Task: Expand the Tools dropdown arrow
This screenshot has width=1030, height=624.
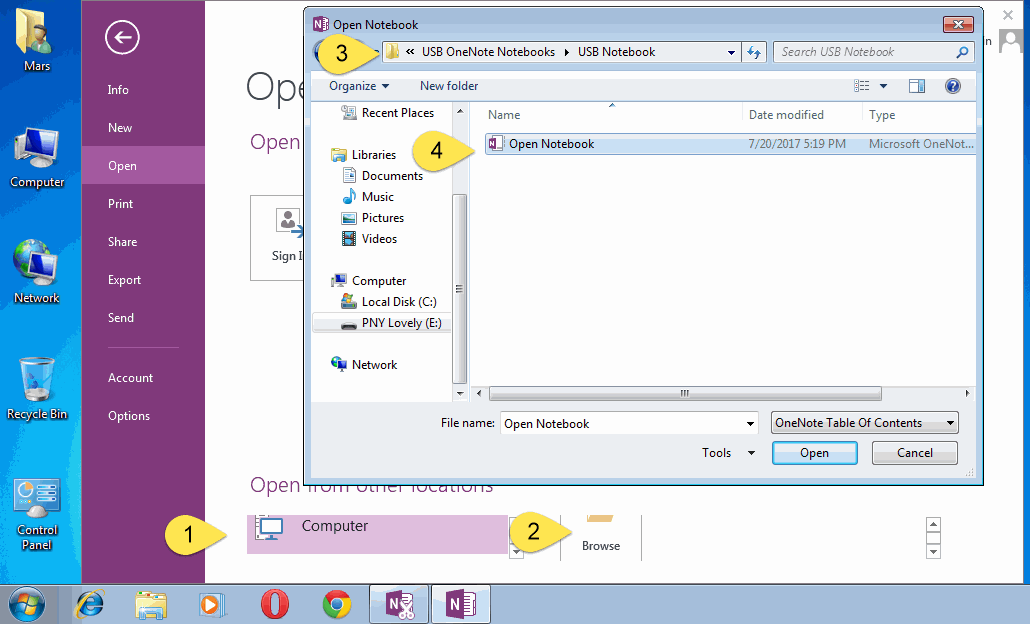Action: 751,453
